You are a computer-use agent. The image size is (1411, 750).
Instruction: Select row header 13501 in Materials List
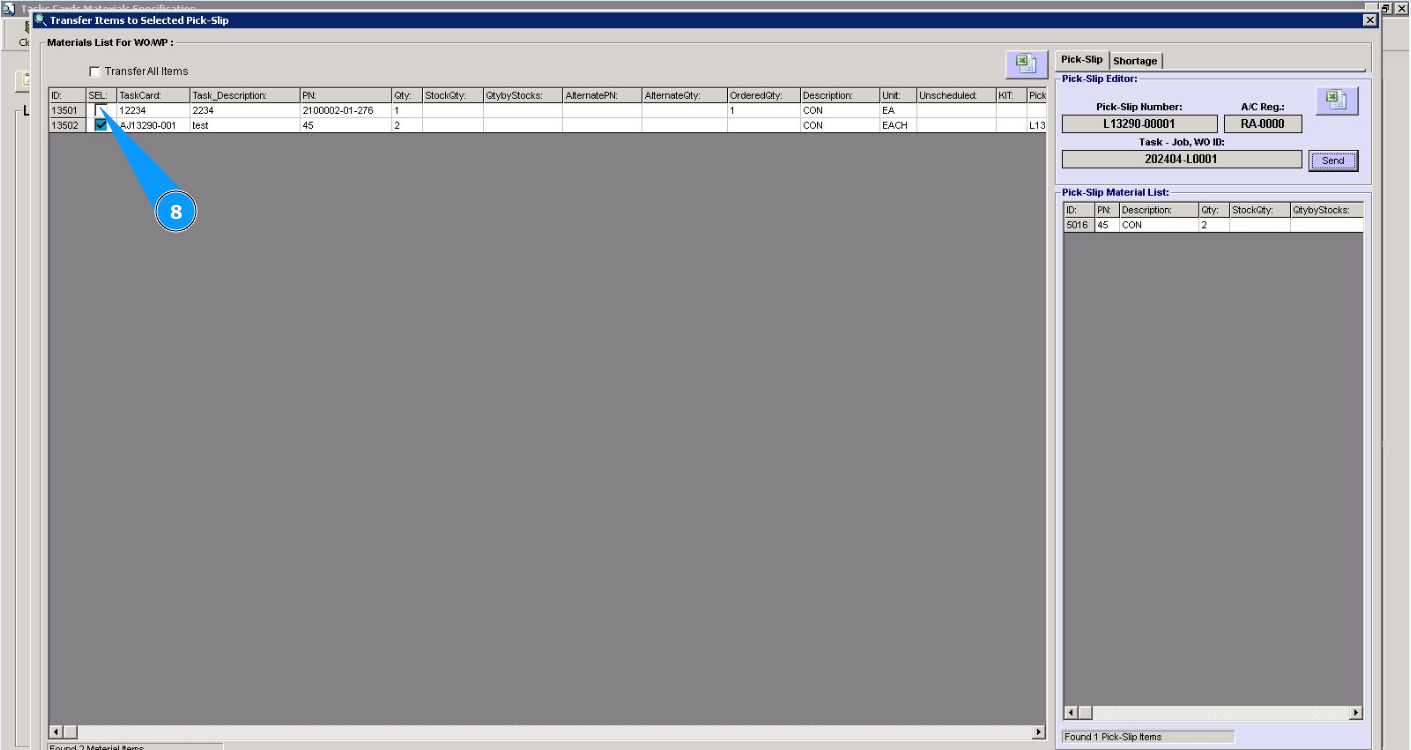67,110
